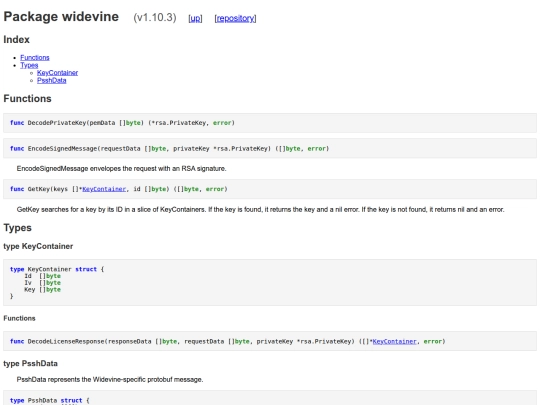Click the GetKey function name

38,189
